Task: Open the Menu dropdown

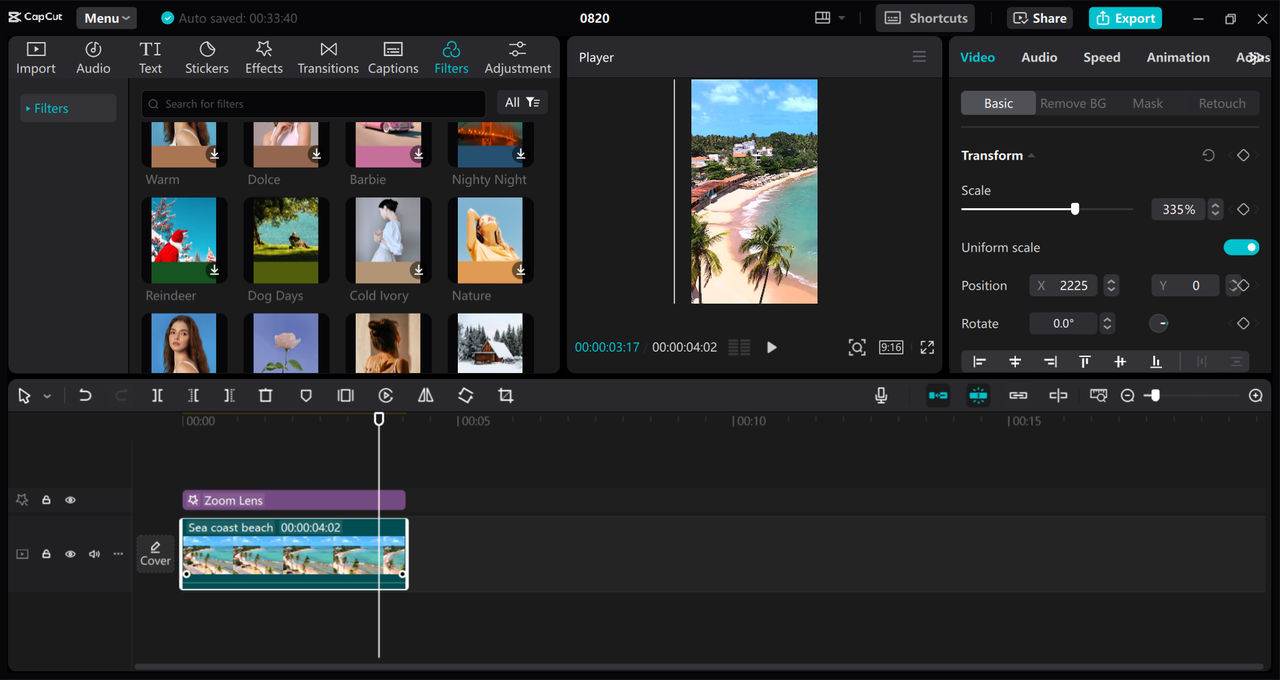Action: tap(107, 18)
